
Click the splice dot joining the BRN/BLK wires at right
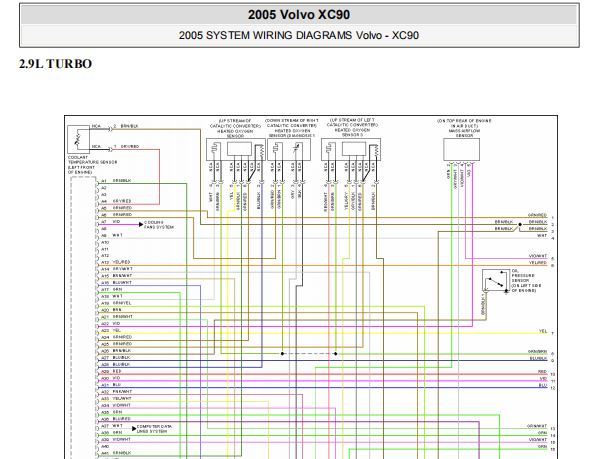(x=520, y=224)
